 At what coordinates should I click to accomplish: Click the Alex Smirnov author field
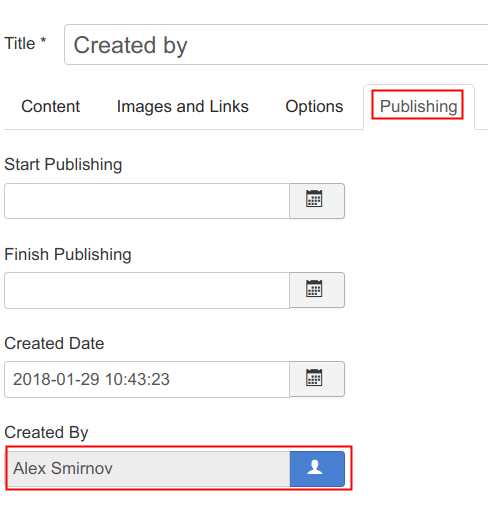(148, 468)
